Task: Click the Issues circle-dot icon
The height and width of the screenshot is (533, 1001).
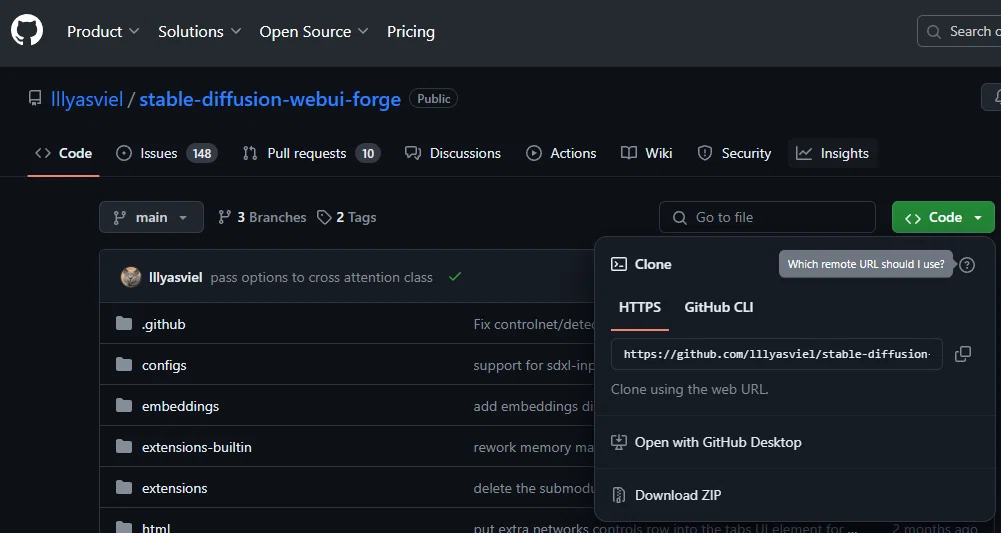Action: pyautogui.click(x=124, y=153)
